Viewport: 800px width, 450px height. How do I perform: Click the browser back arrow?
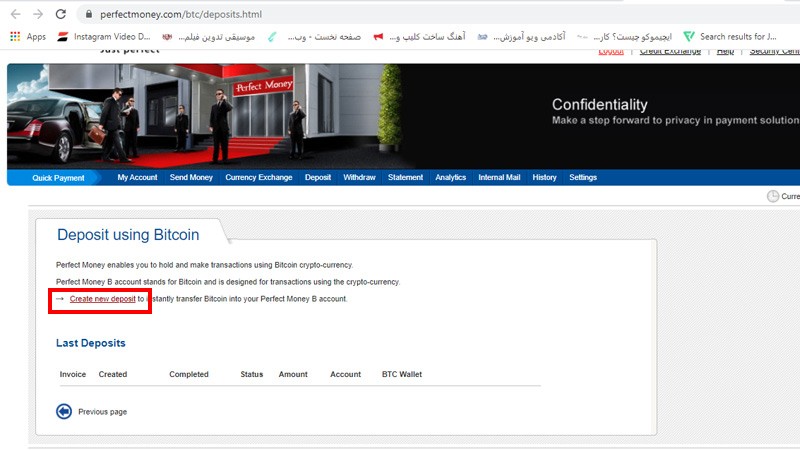tap(16, 14)
